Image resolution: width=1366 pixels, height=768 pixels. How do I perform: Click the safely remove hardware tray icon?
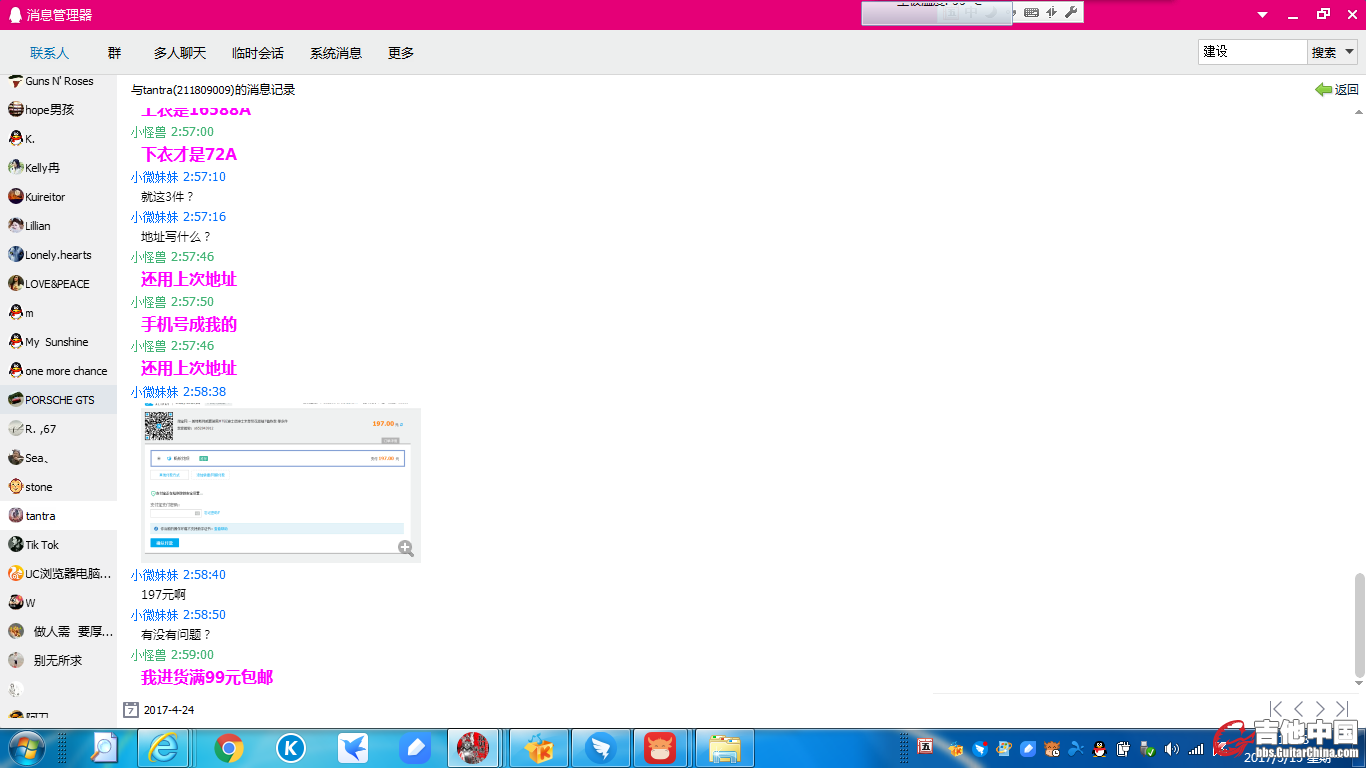click(1147, 748)
